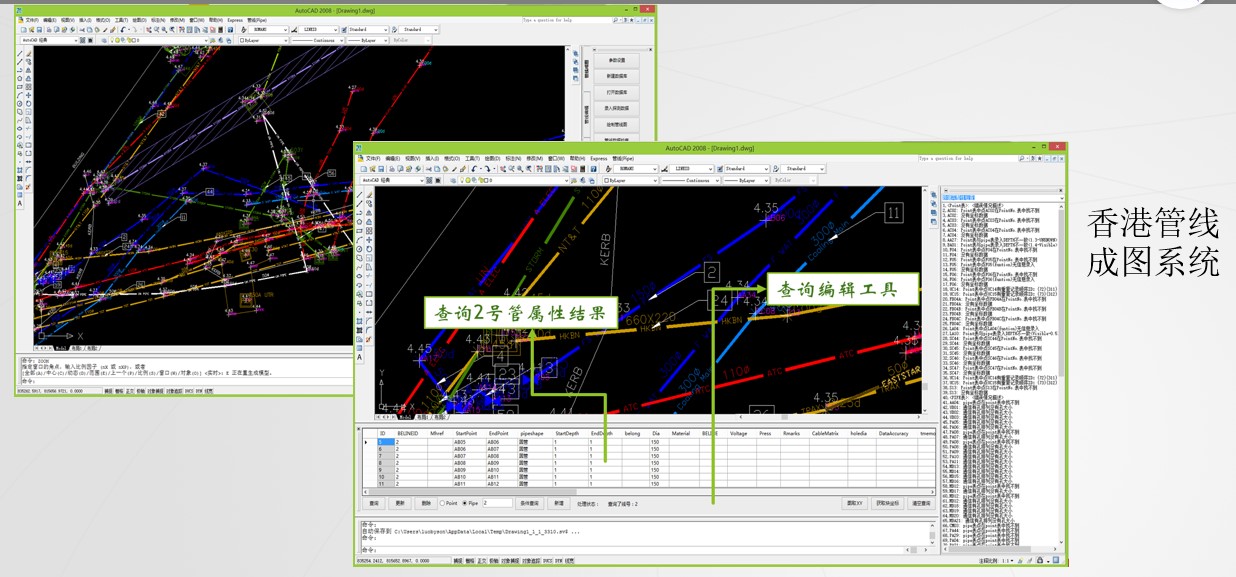Click the pipe number input field
The image size is (1236, 577).
[x=496, y=503]
